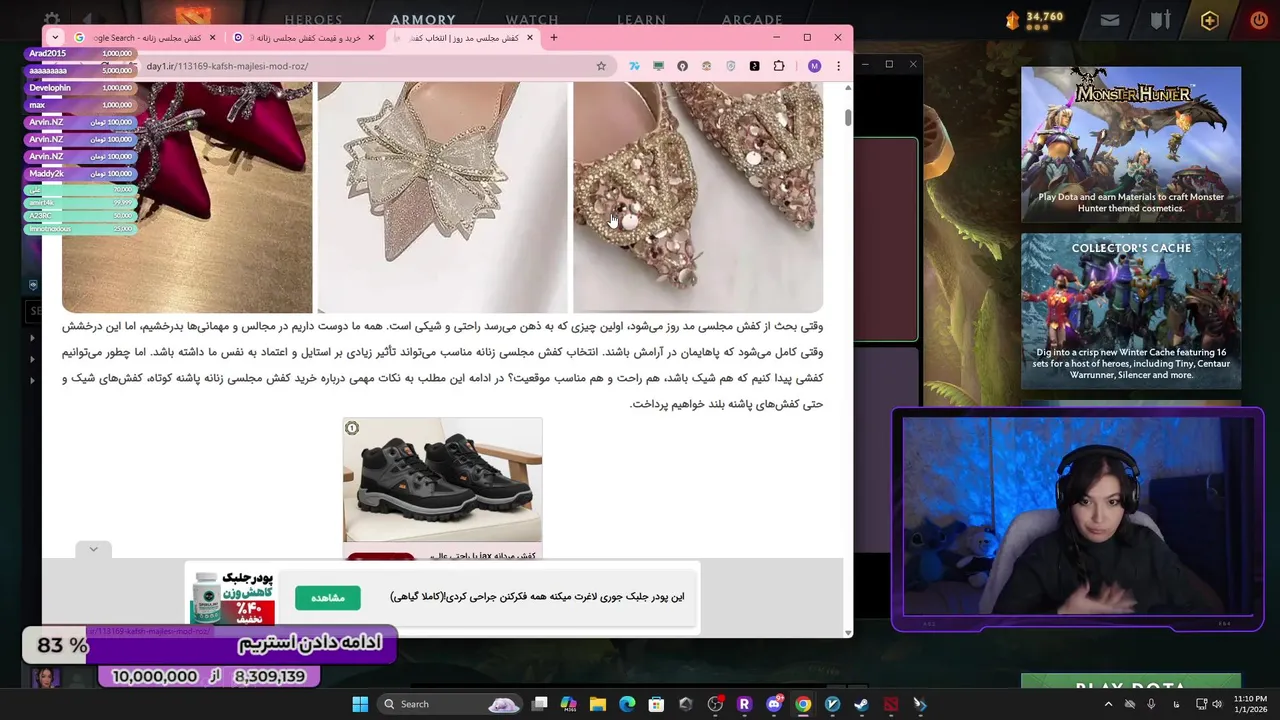The width and height of the screenshot is (1280, 720).
Task: Click the Google Chrome taskbar icon
Action: 803,704
